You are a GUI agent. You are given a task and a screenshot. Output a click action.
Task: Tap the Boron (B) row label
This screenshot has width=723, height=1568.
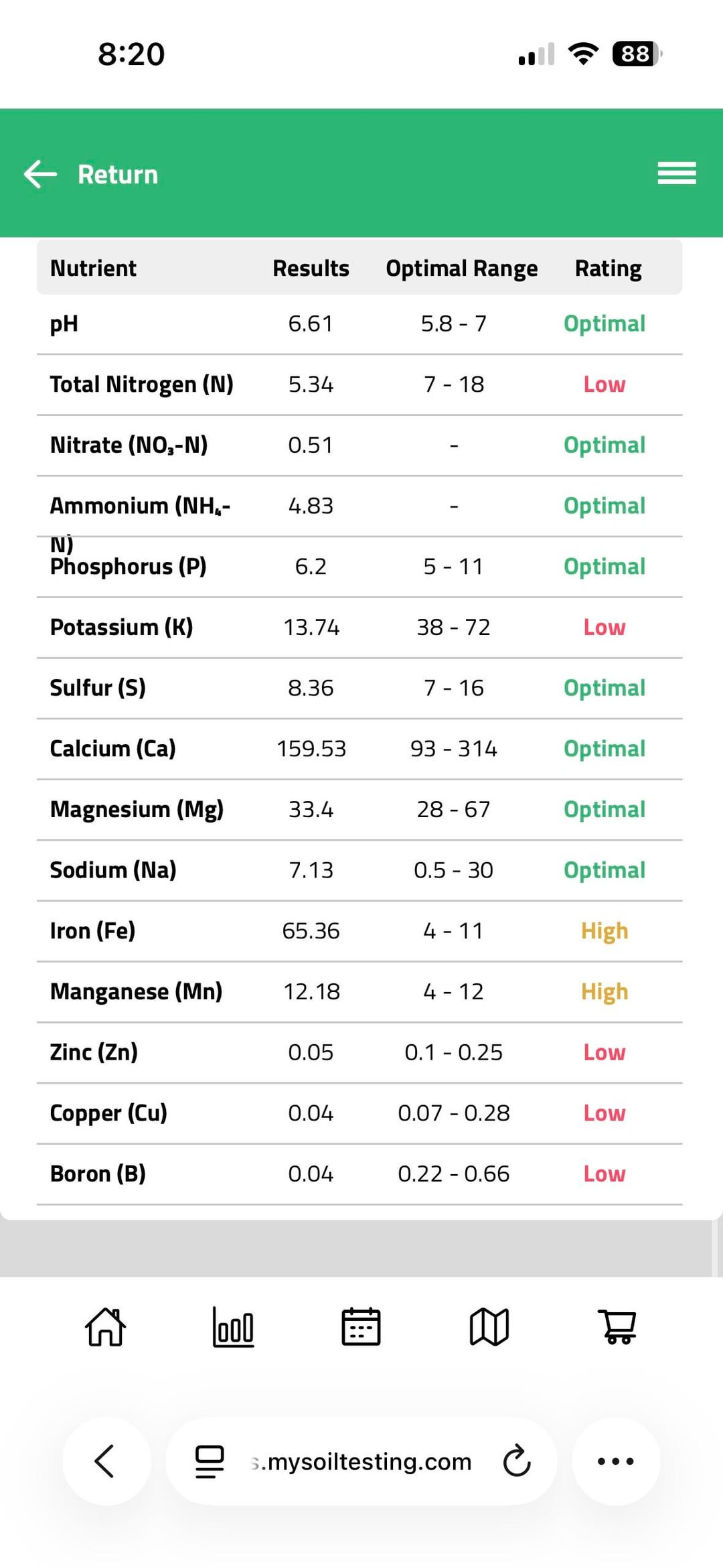point(98,1174)
